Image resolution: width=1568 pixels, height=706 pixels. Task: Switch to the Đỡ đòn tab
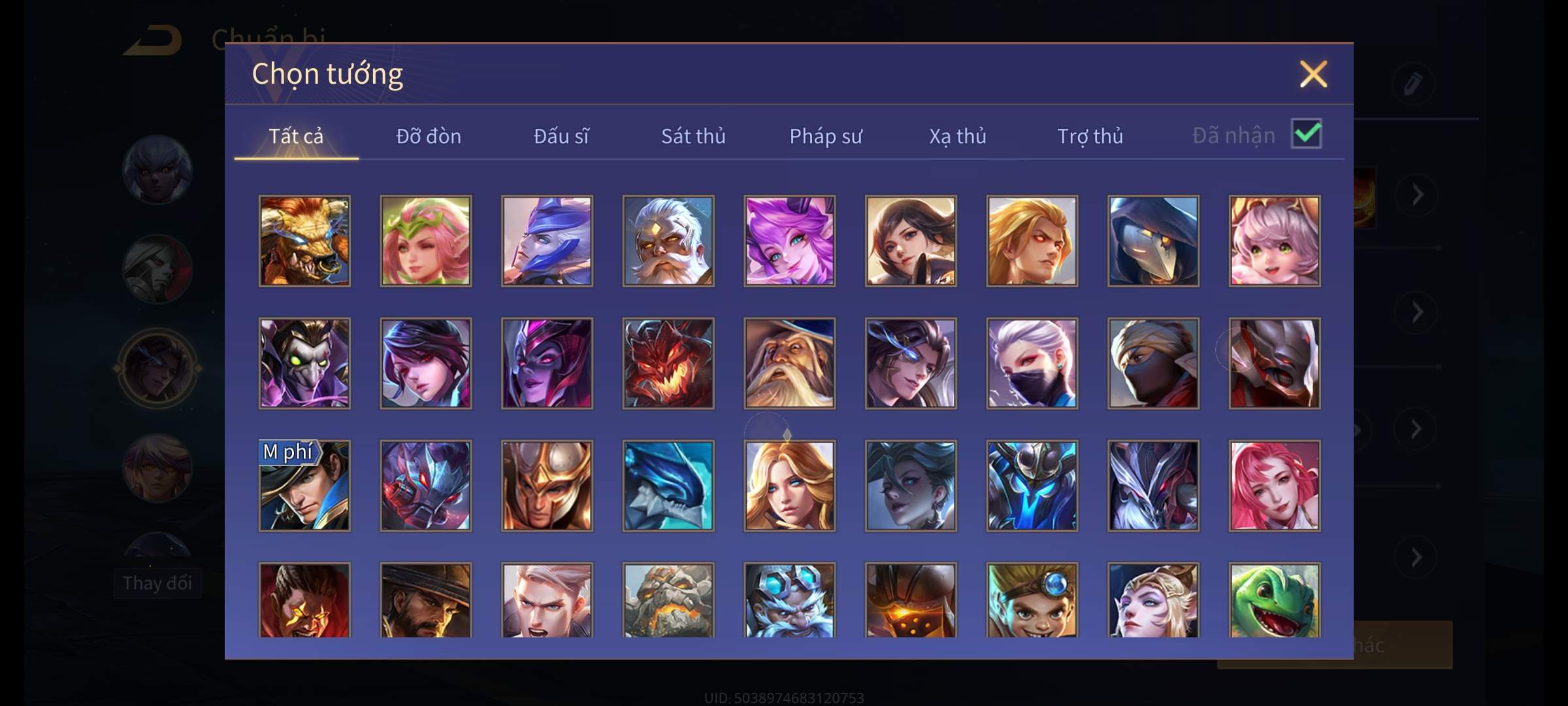pos(429,136)
